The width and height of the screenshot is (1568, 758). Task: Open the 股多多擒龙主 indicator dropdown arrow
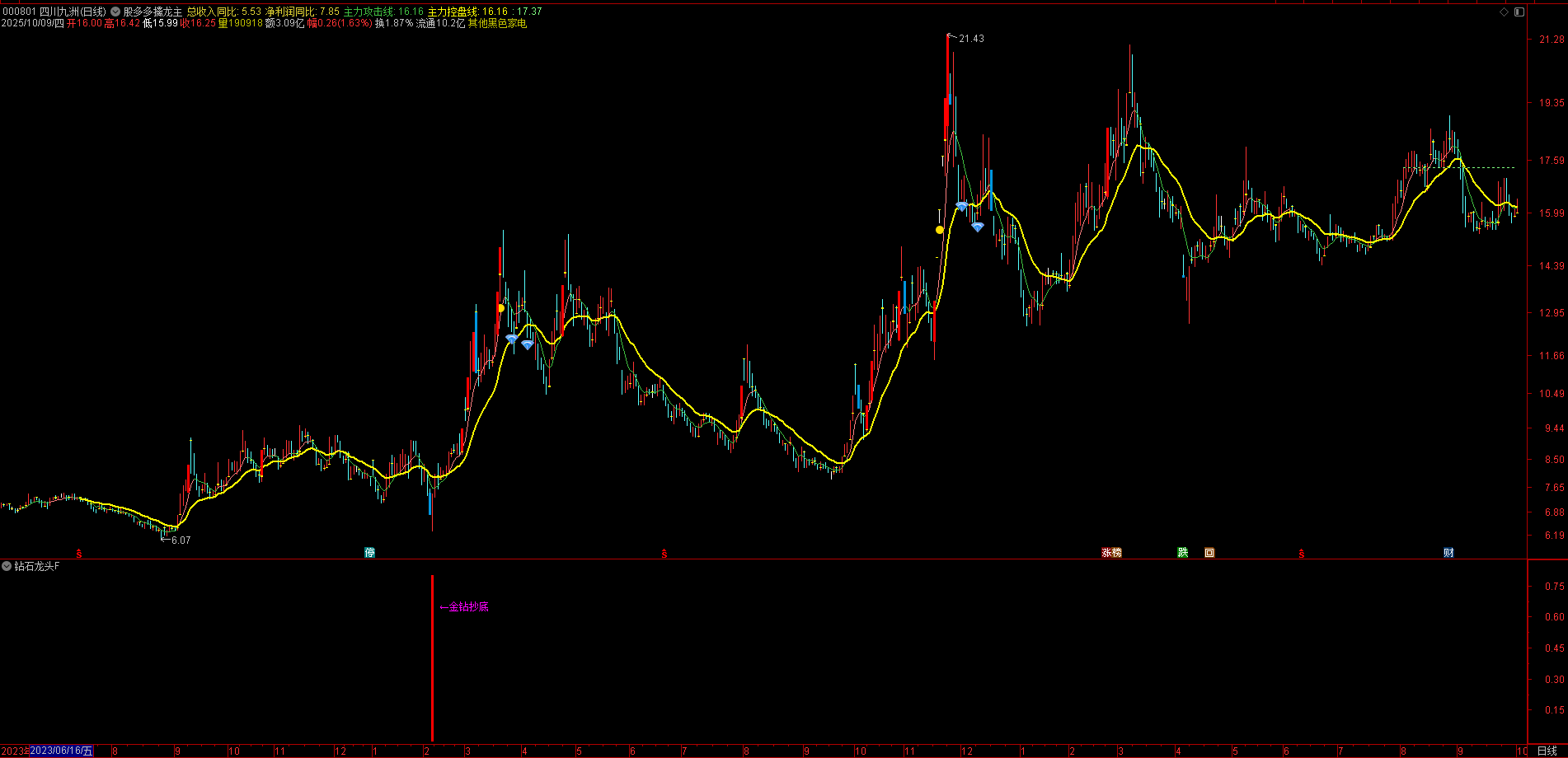coord(115,12)
